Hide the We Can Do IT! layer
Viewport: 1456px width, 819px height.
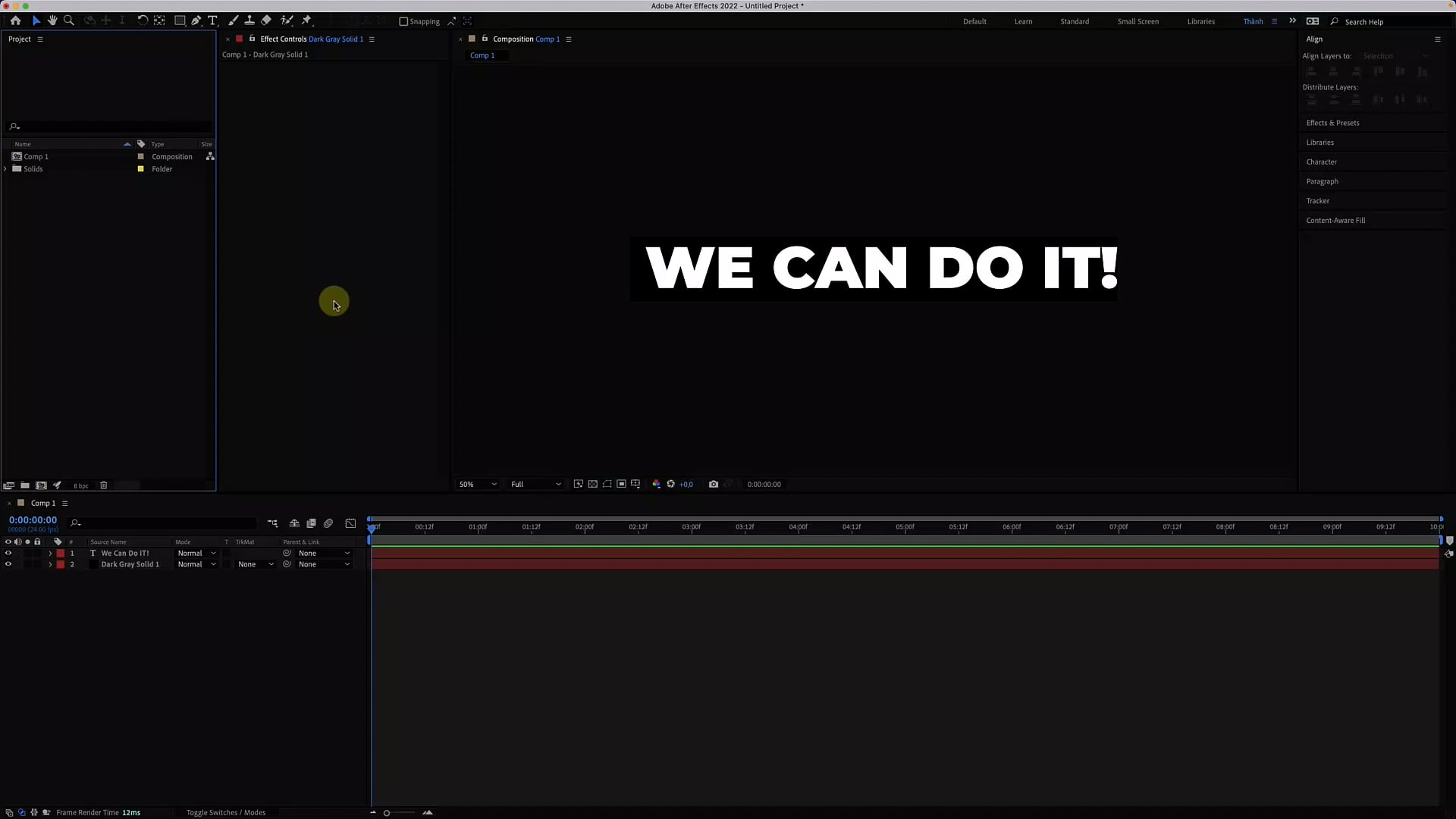8,553
